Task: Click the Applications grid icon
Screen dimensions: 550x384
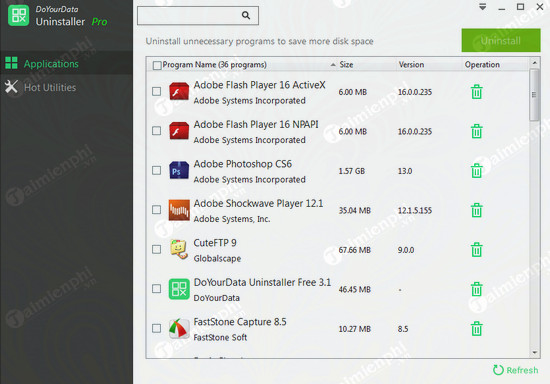Action: click(x=11, y=63)
